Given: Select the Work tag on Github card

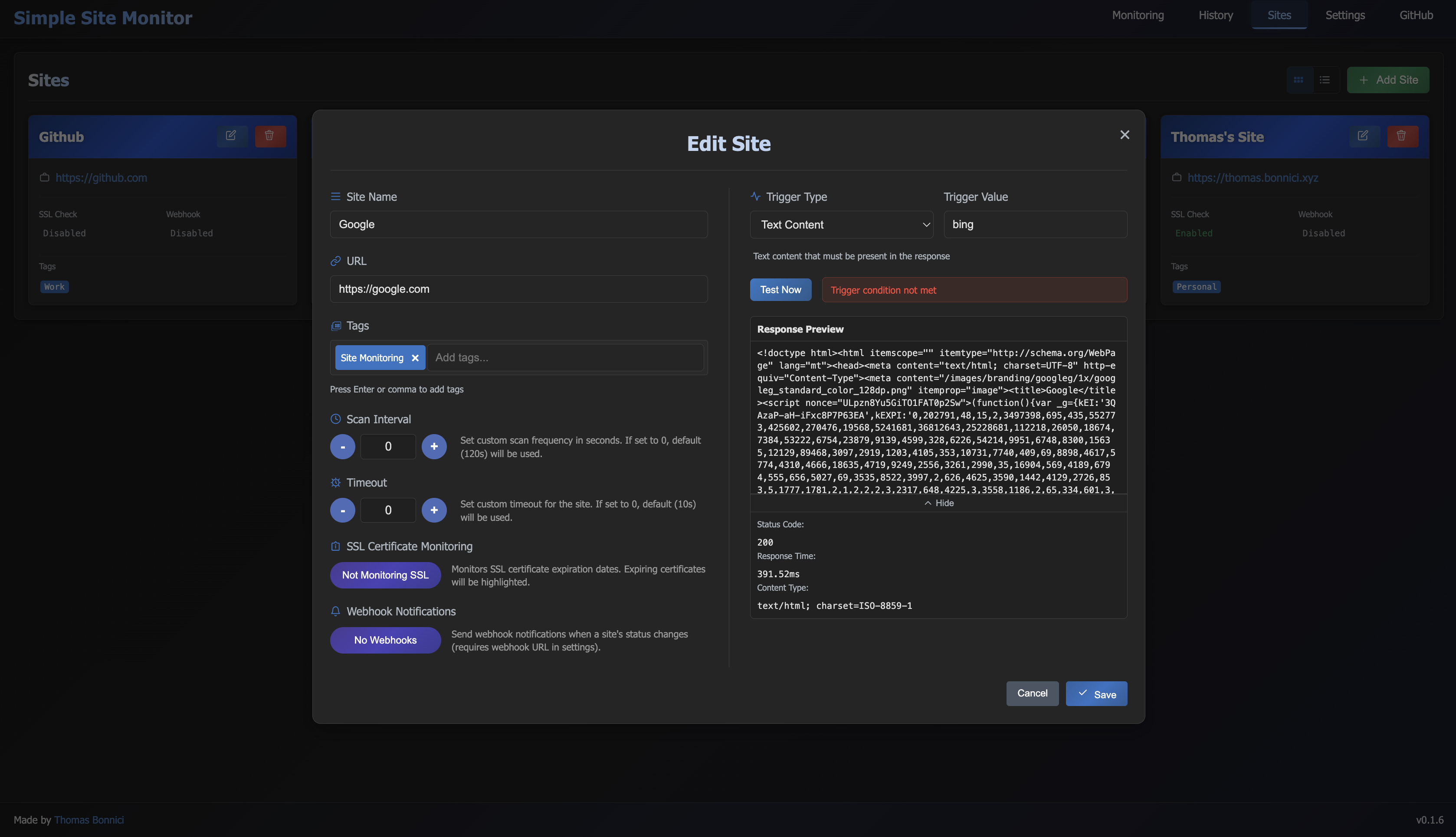Looking at the screenshot, I should [x=55, y=287].
